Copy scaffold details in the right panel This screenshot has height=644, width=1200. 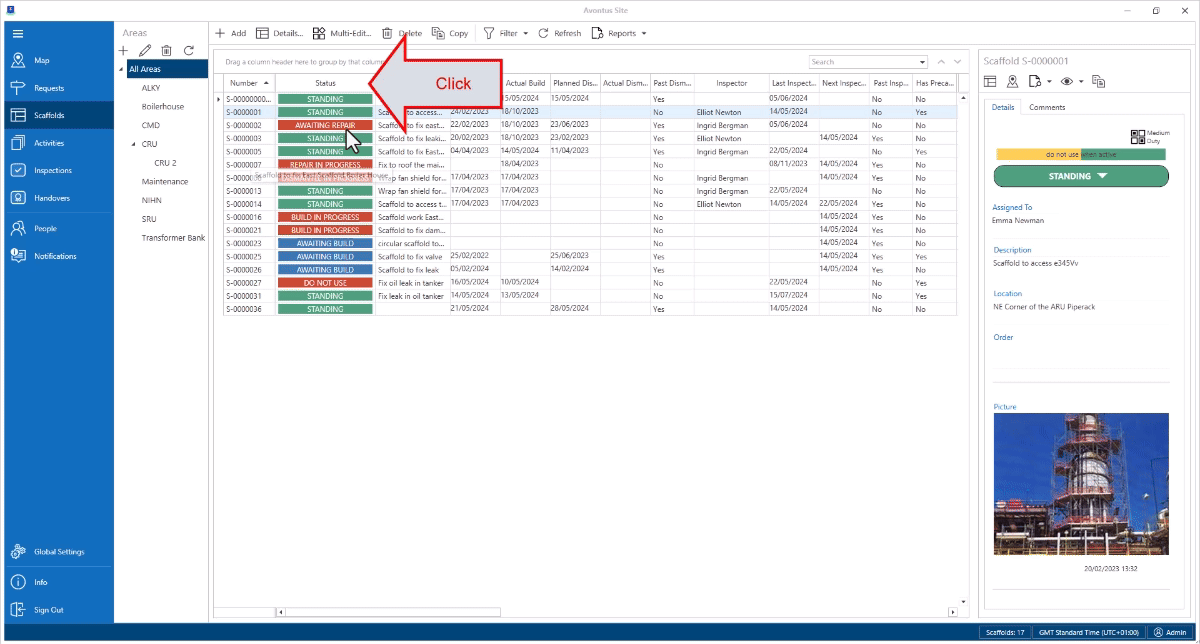point(1098,81)
